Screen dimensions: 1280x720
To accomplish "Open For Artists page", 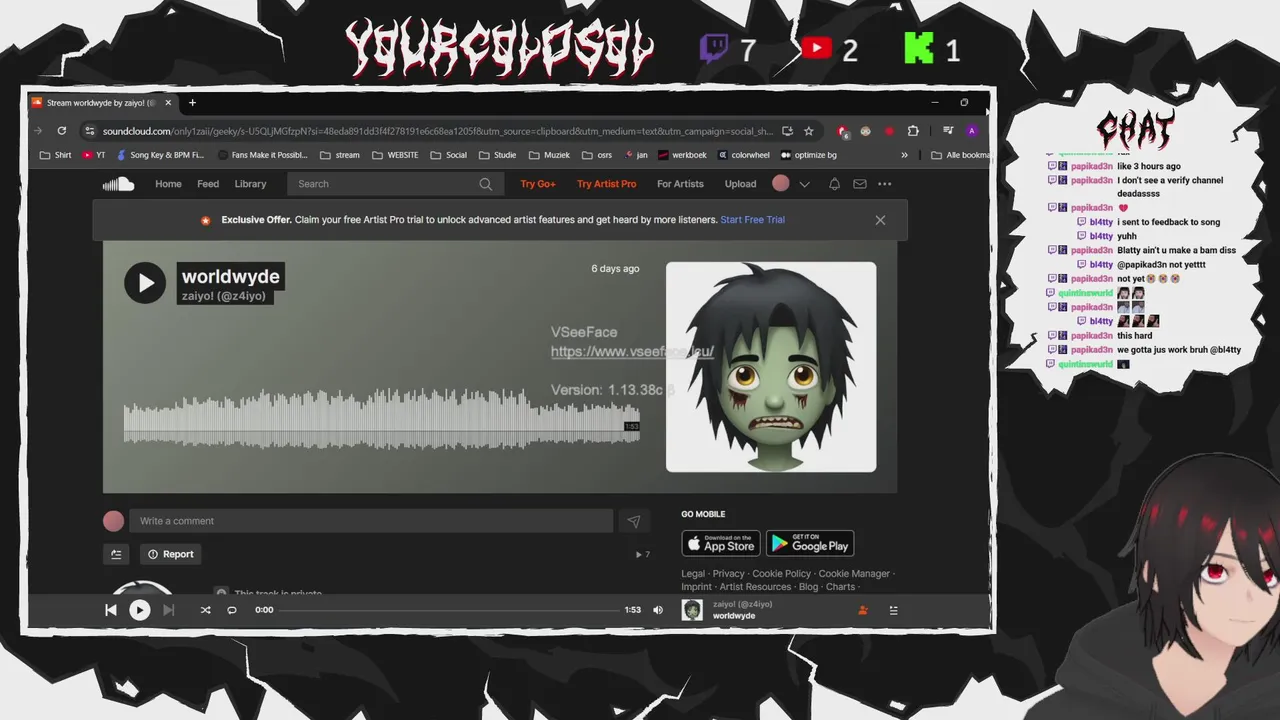I will pos(680,184).
